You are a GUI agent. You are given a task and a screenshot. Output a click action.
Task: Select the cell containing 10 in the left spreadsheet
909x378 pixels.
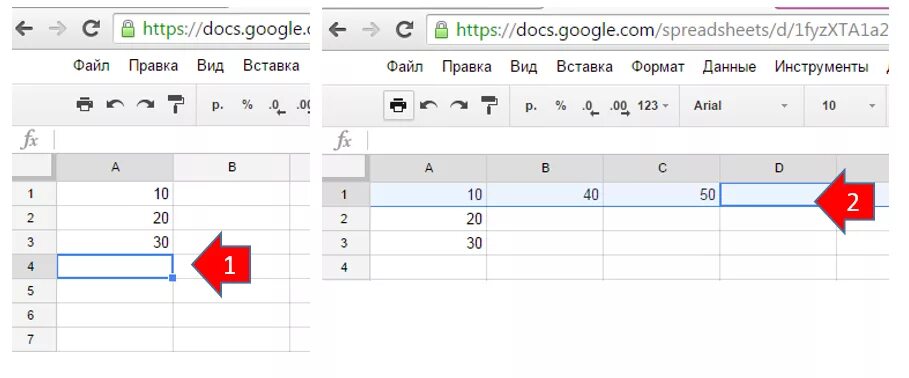point(115,194)
